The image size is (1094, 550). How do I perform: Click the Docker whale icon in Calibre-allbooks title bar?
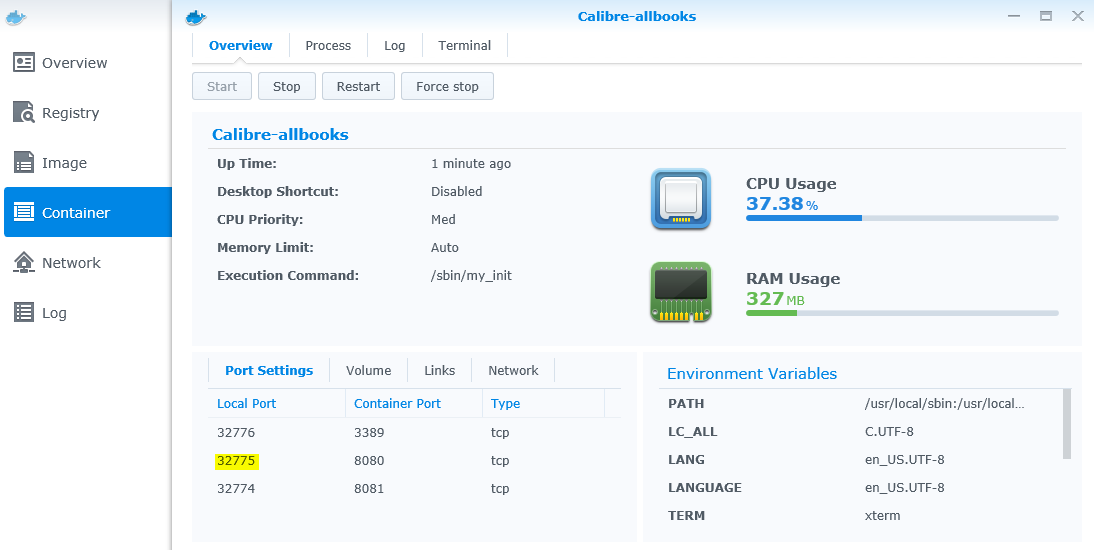click(x=196, y=17)
